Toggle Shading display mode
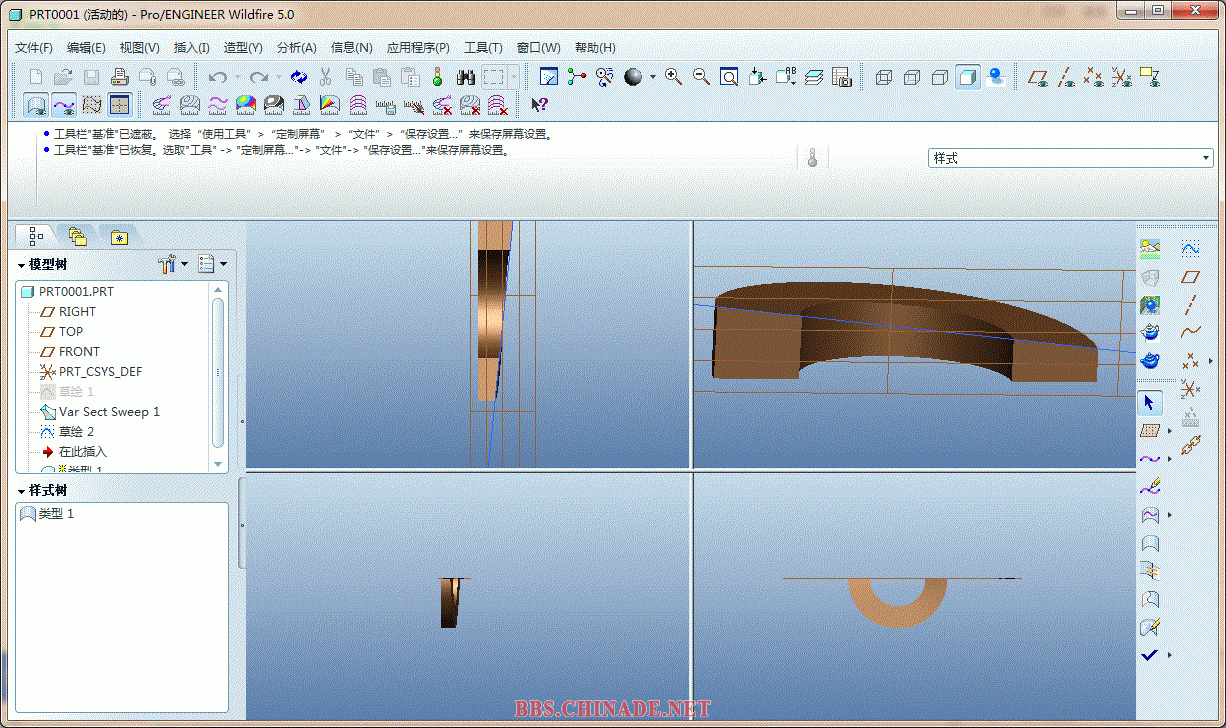The height and width of the screenshot is (728, 1226). point(968,77)
